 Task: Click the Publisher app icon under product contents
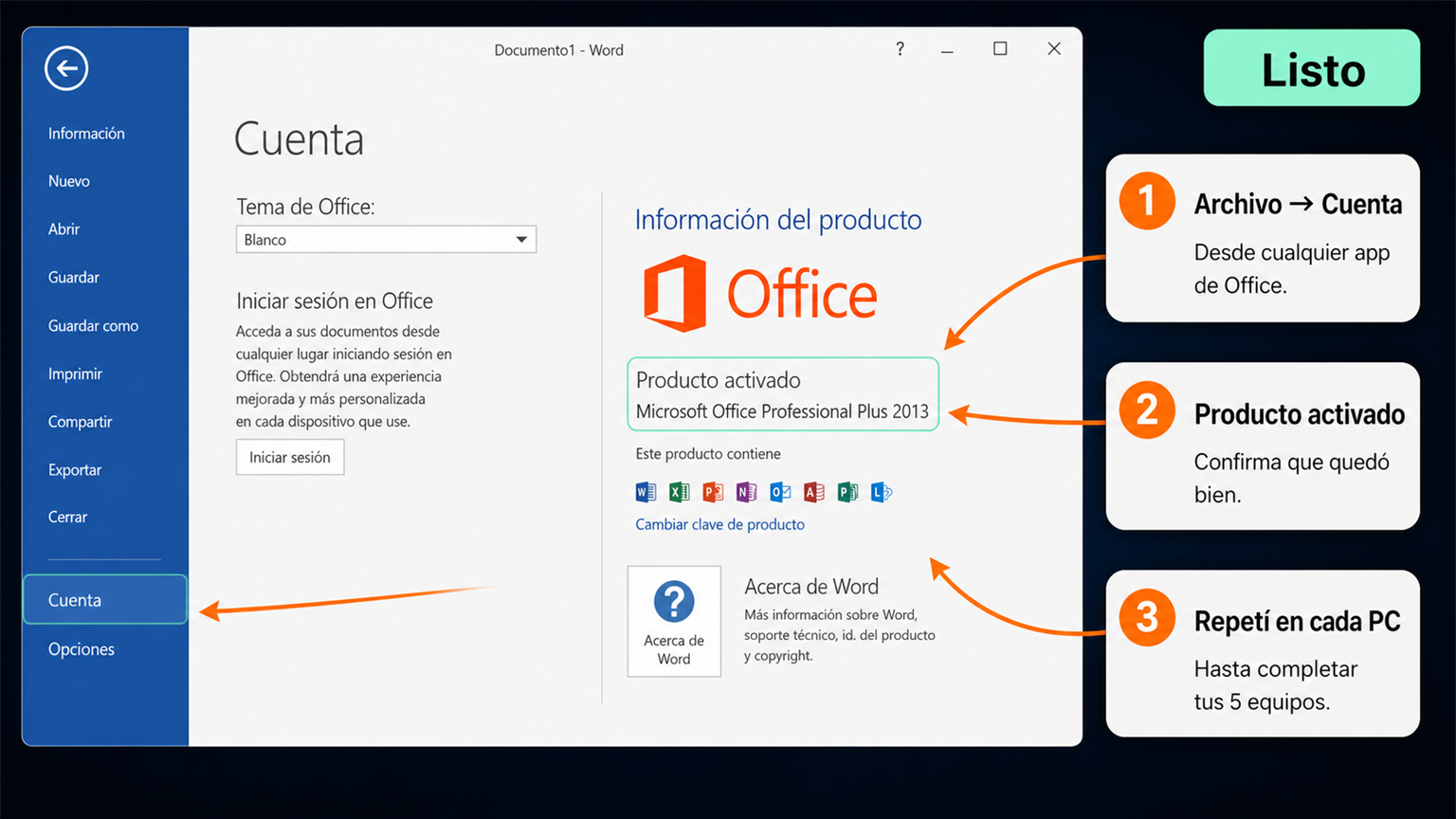[847, 492]
